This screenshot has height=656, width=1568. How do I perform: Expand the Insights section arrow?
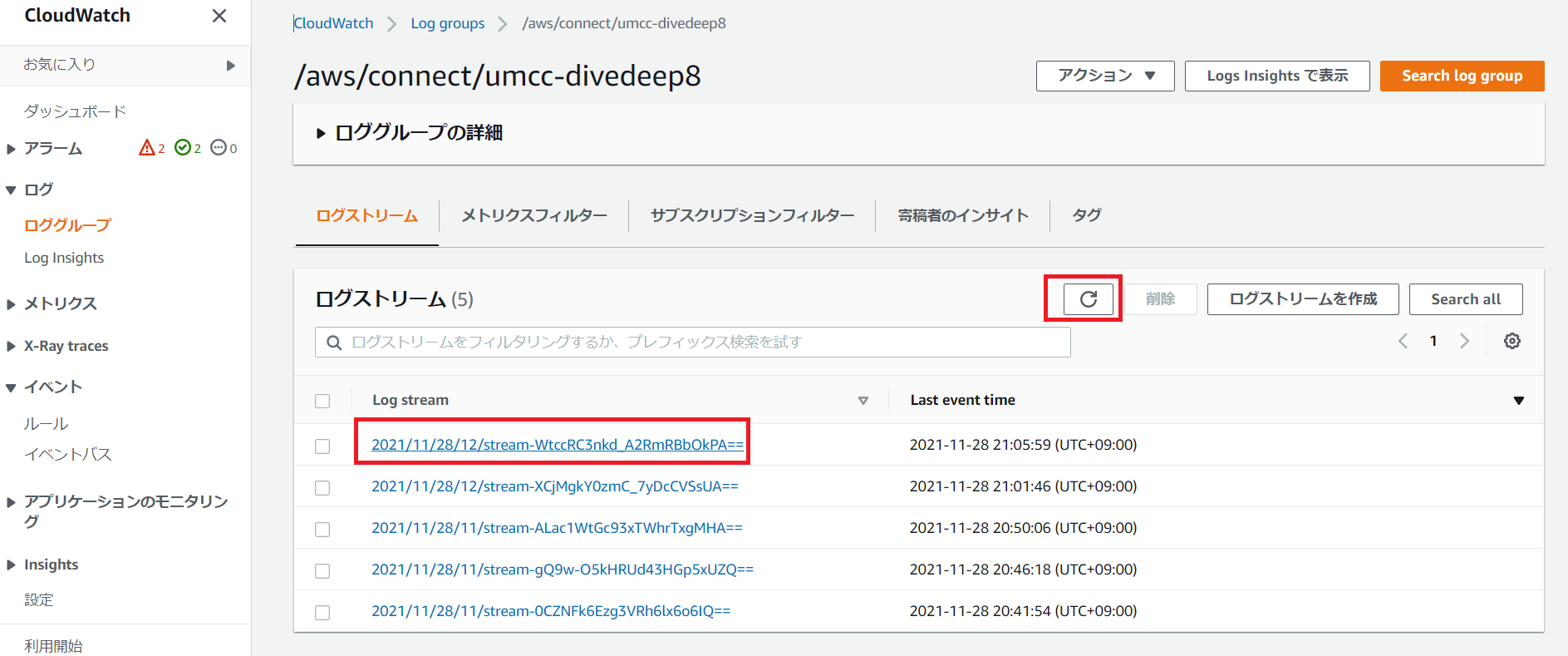(11, 565)
